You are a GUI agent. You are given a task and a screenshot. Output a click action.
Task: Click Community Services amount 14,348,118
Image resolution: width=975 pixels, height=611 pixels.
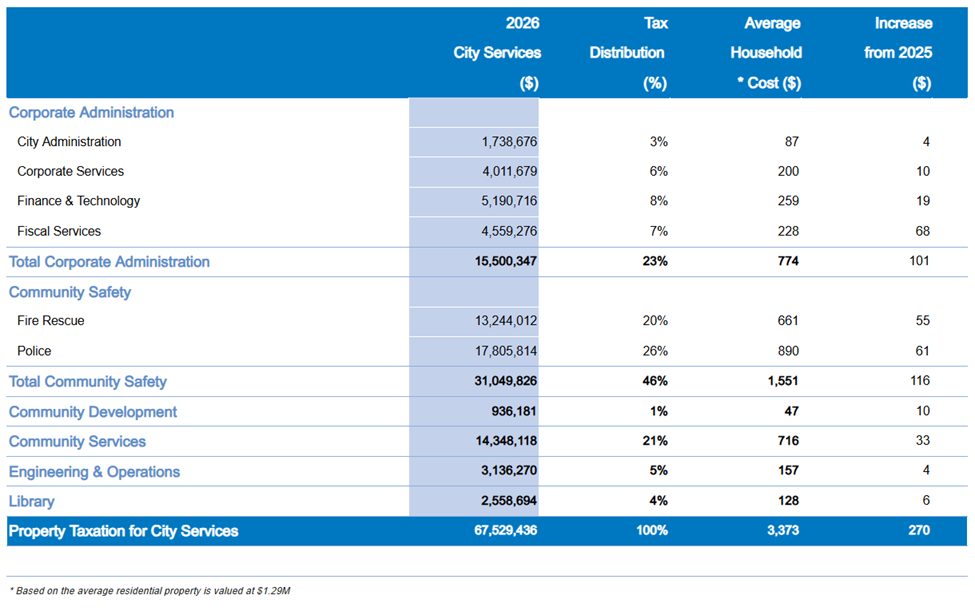click(504, 441)
